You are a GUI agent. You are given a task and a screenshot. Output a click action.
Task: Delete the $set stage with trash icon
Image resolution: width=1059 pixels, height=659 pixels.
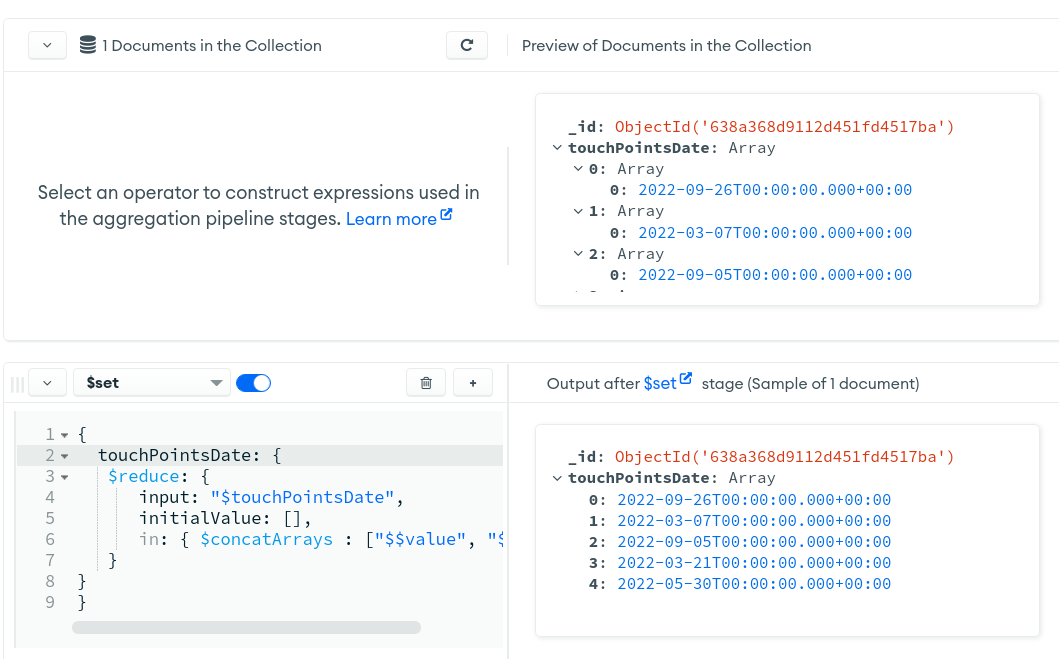click(426, 383)
